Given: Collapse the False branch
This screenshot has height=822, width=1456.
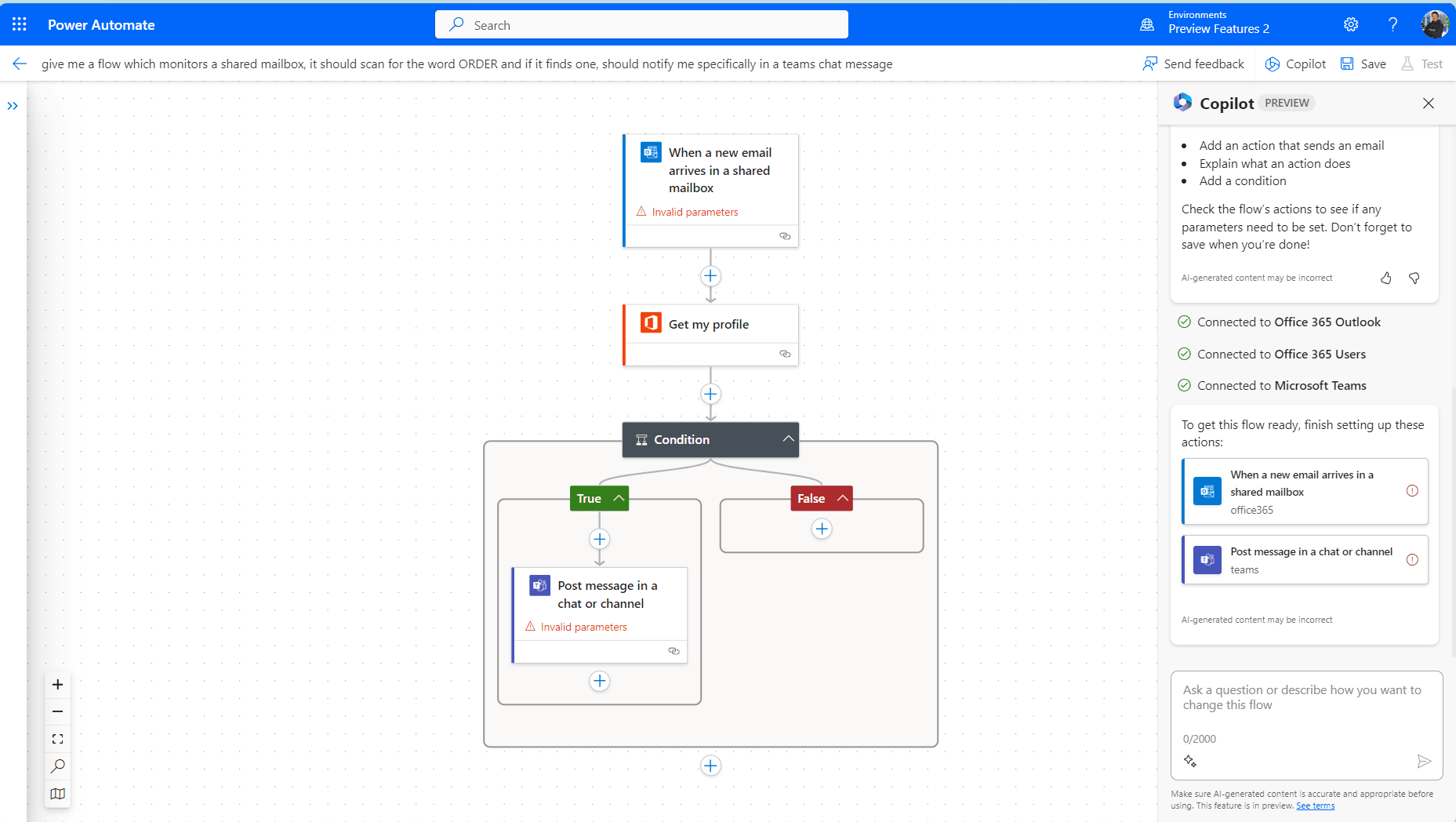Looking at the screenshot, I should (x=842, y=498).
